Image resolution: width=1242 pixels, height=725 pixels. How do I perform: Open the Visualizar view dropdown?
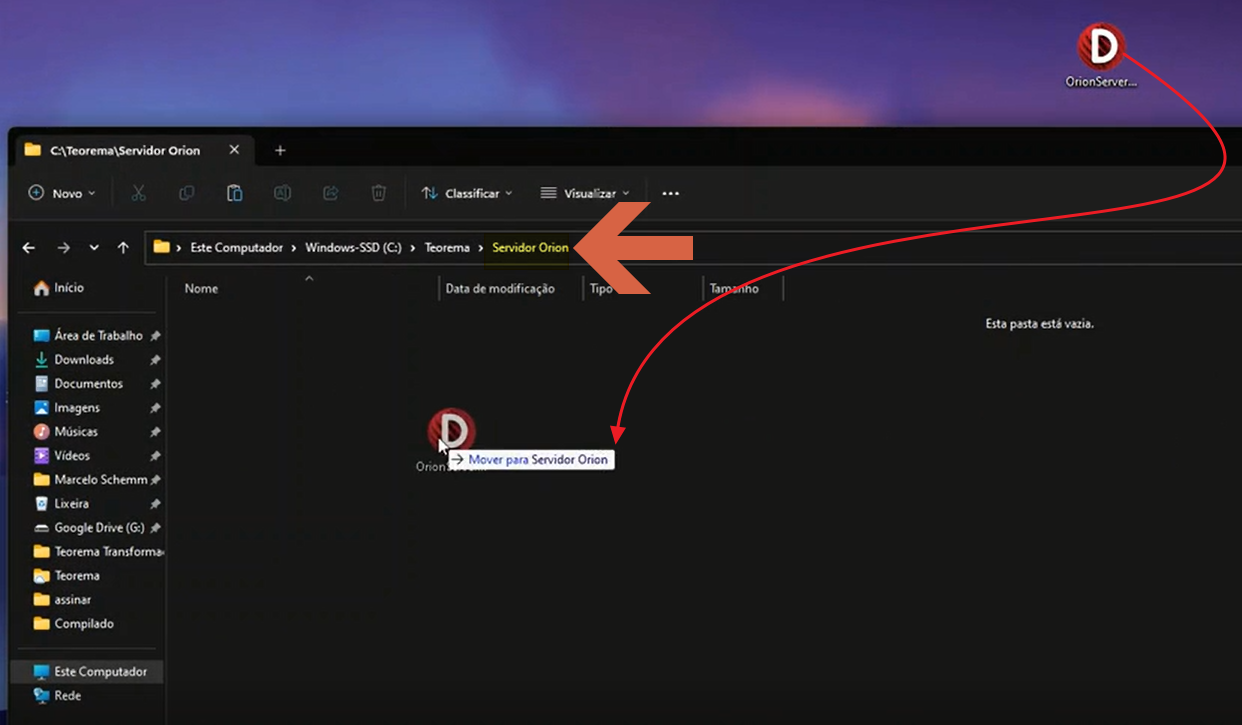pyautogui.click(x=585, y=193)
